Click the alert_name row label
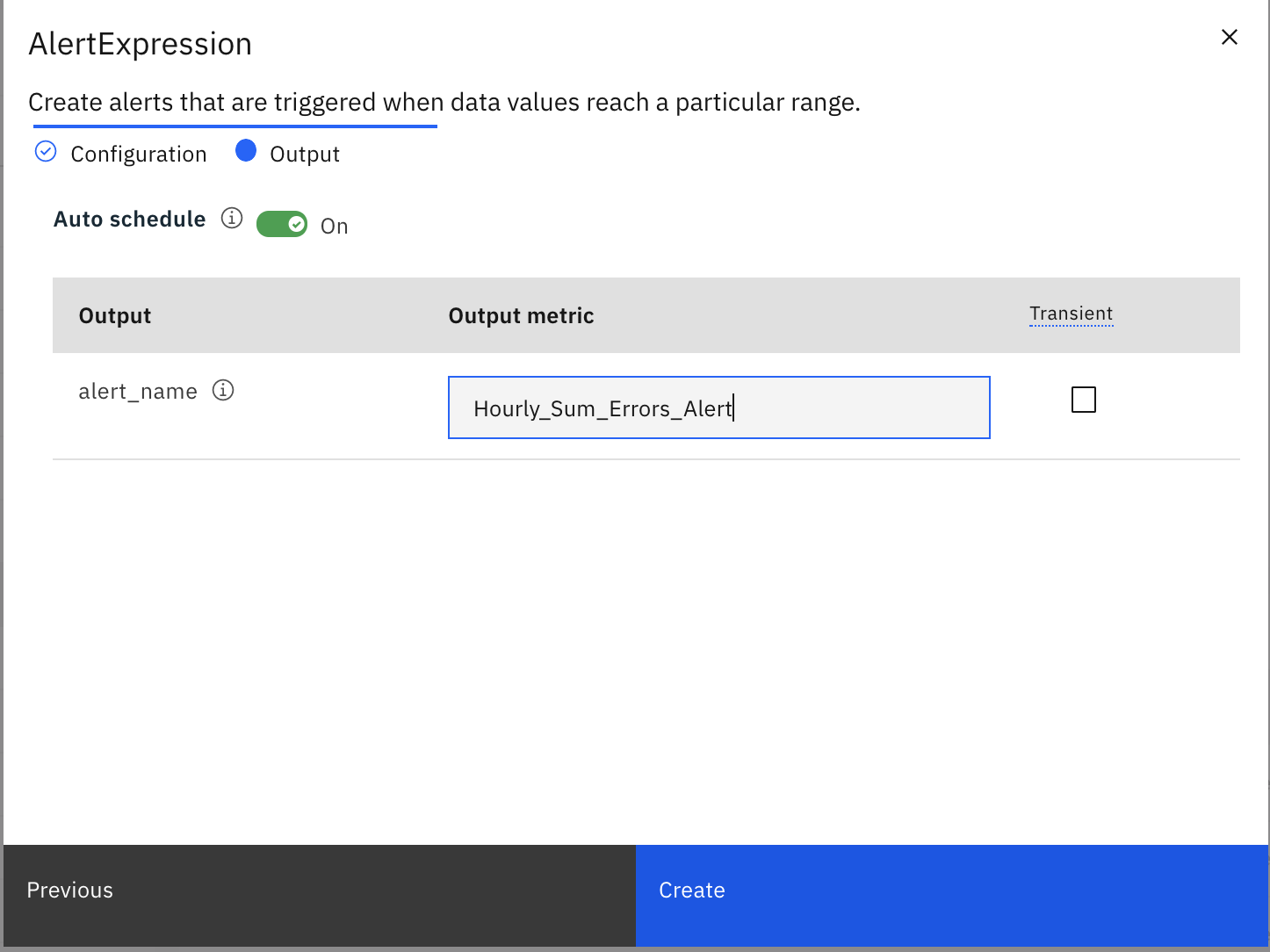 [x=138, y=392]
